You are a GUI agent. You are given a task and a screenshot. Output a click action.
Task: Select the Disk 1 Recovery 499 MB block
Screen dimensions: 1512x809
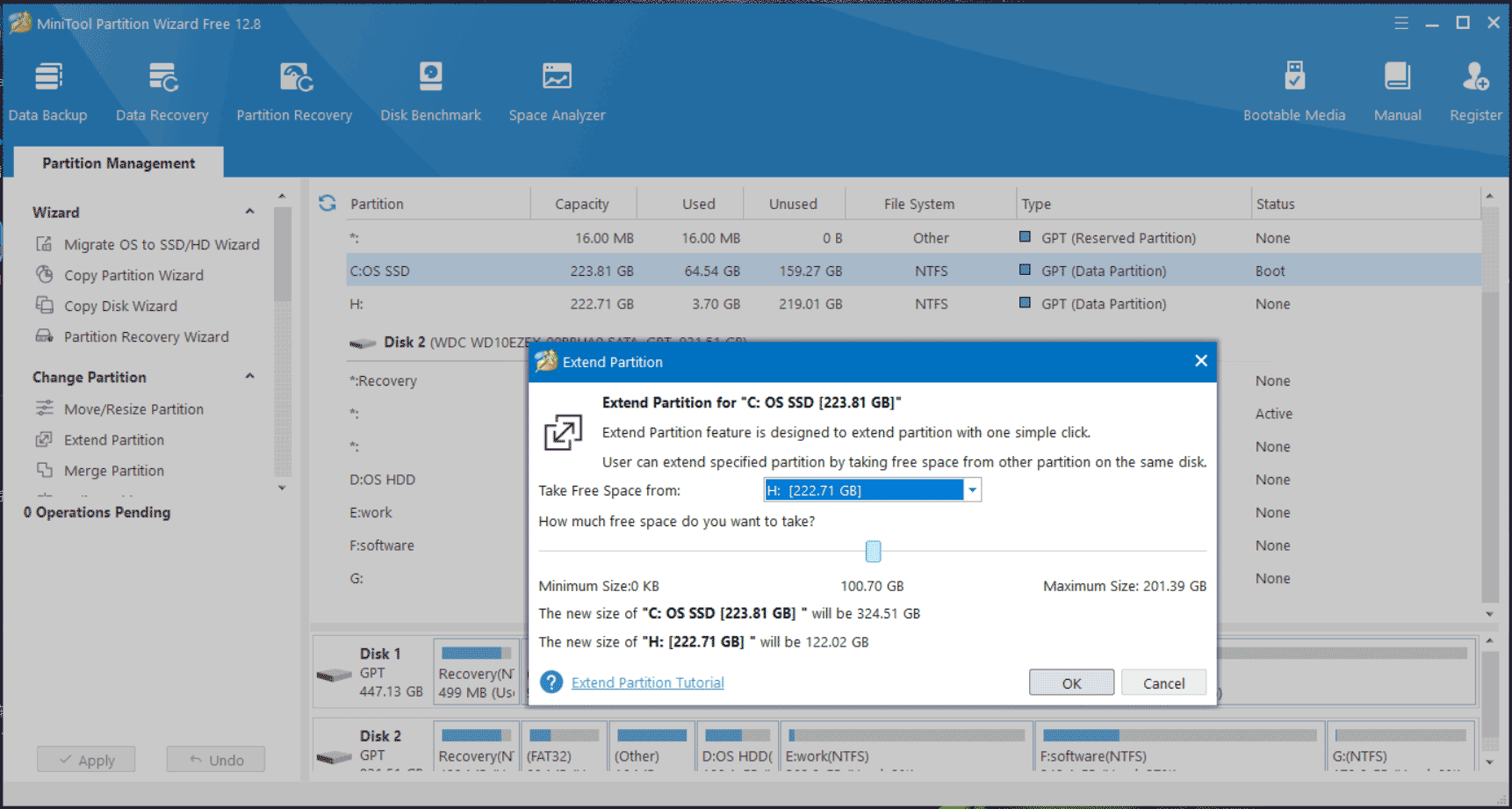pyautogui.click(x=477, y=672)
